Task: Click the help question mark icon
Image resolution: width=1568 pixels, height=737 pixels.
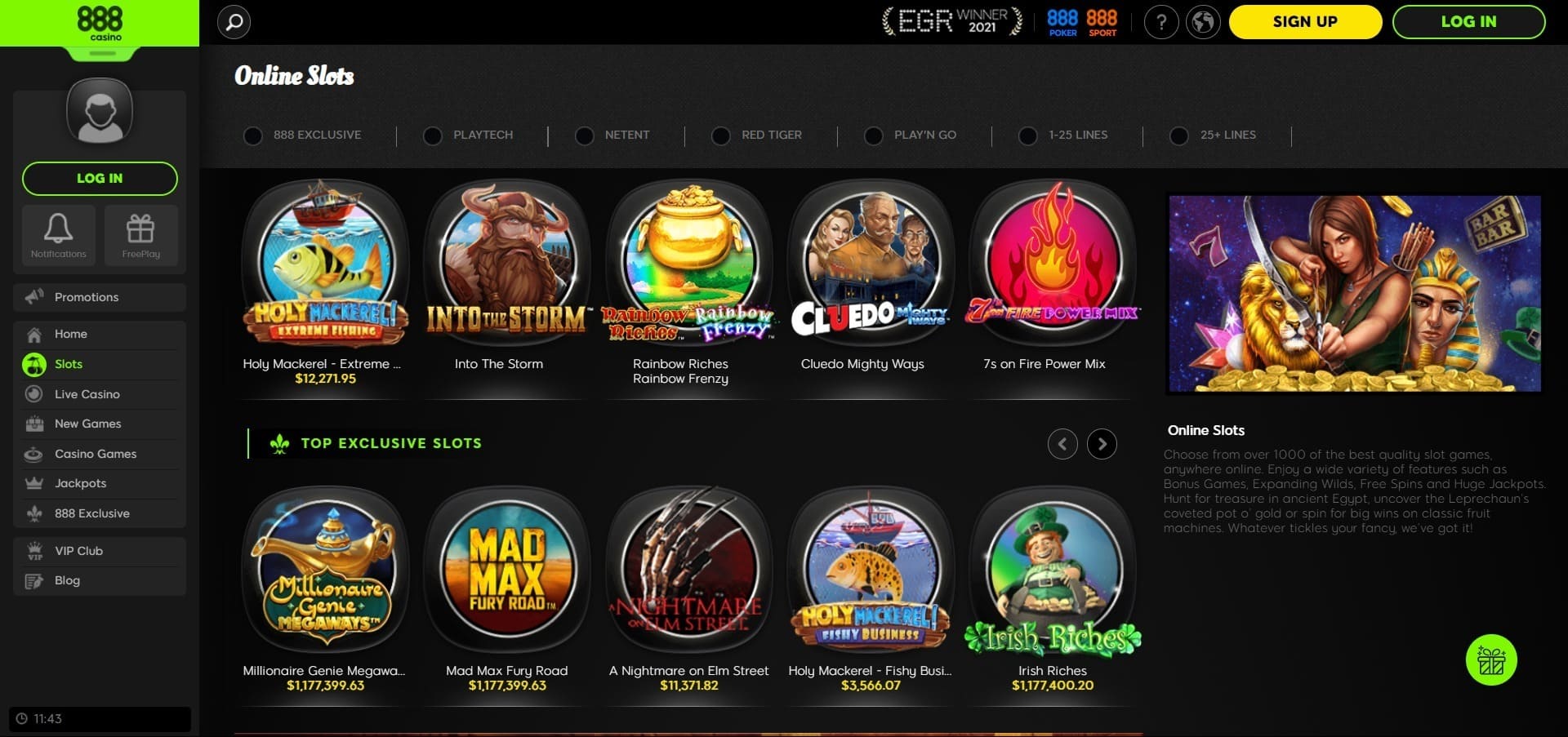Action: point(1160,22)
